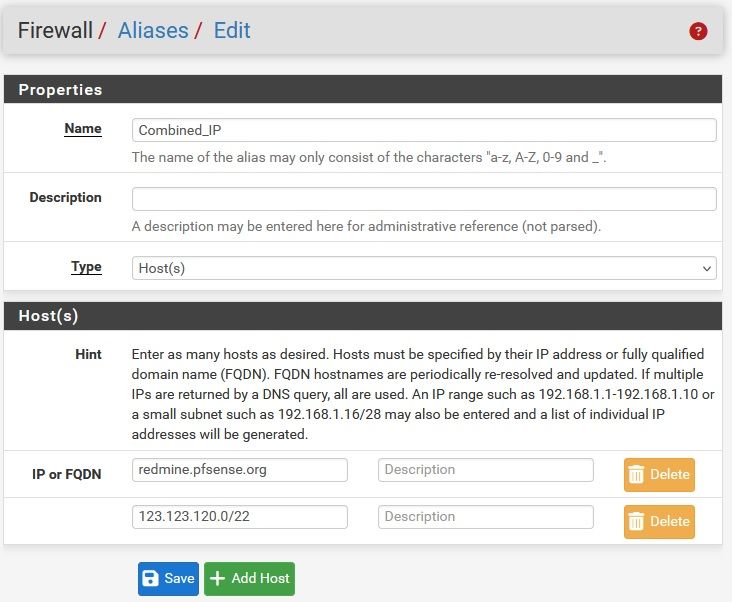This screenshot has height=602, width=732.
Task: Go to Aliases in the breadcrumb
Action: 153,30
